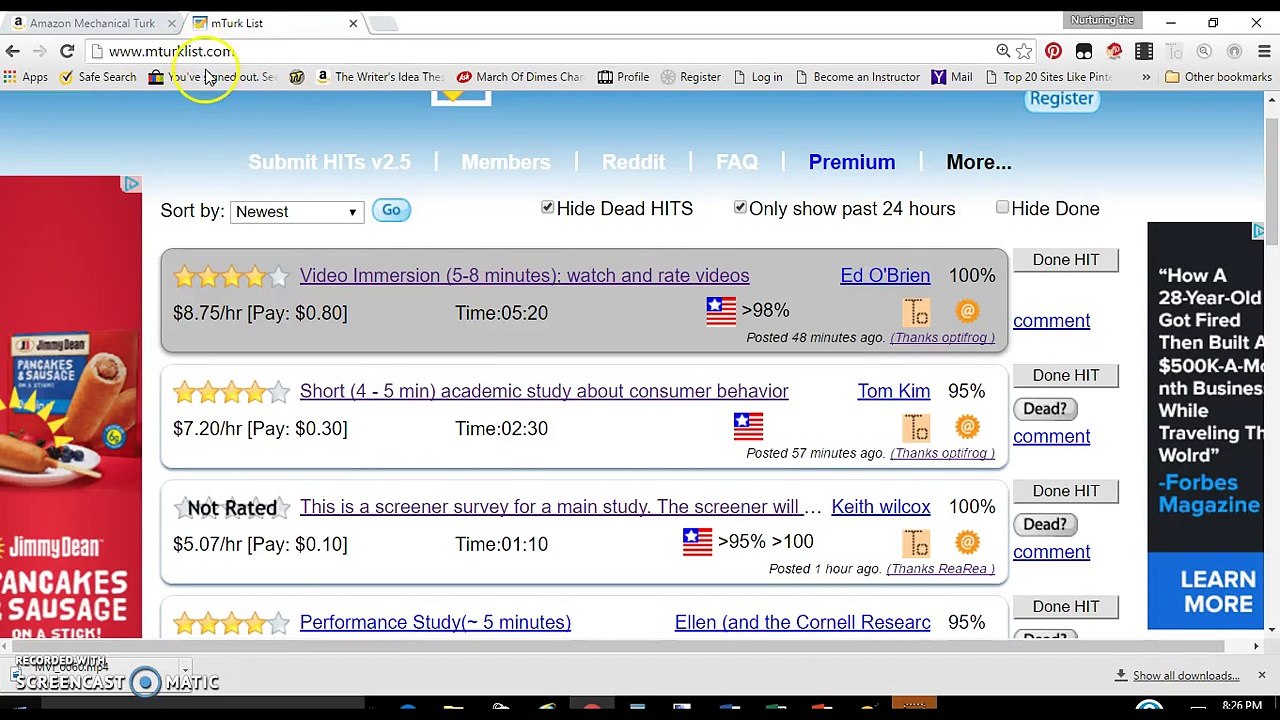1280x720 pixels.
Task: Reload the page with the refresh icon
Action: [x=67, y=51]
